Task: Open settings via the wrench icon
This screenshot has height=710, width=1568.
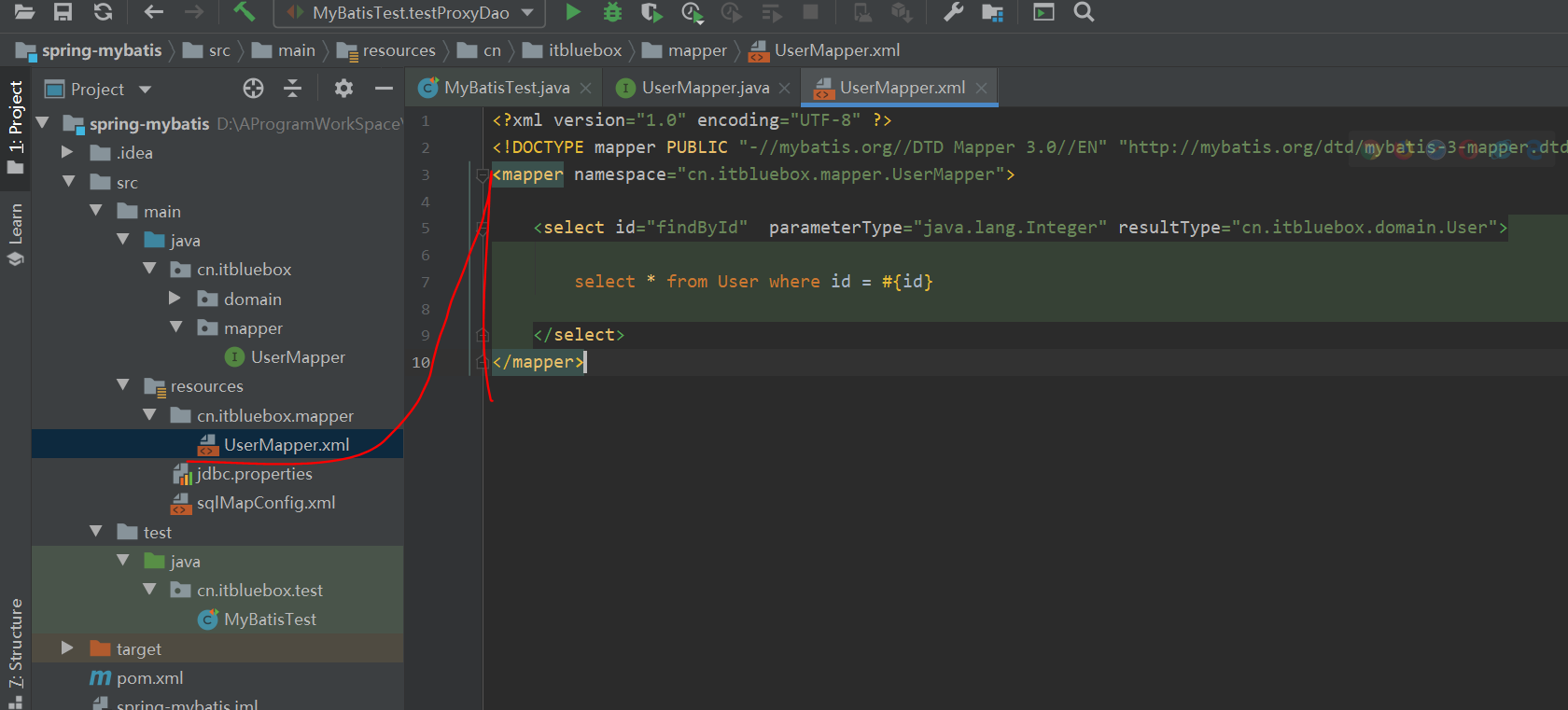Action: pyautogui.click(x=953, y=12)
